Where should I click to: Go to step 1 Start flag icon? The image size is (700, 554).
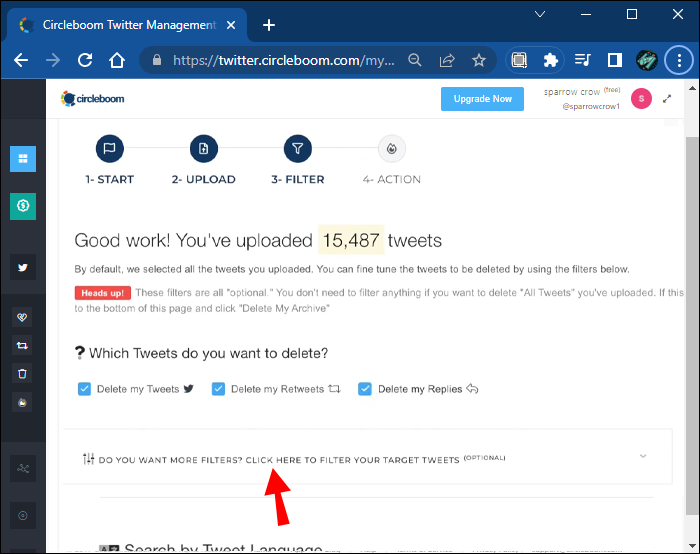tap(109, 149)
